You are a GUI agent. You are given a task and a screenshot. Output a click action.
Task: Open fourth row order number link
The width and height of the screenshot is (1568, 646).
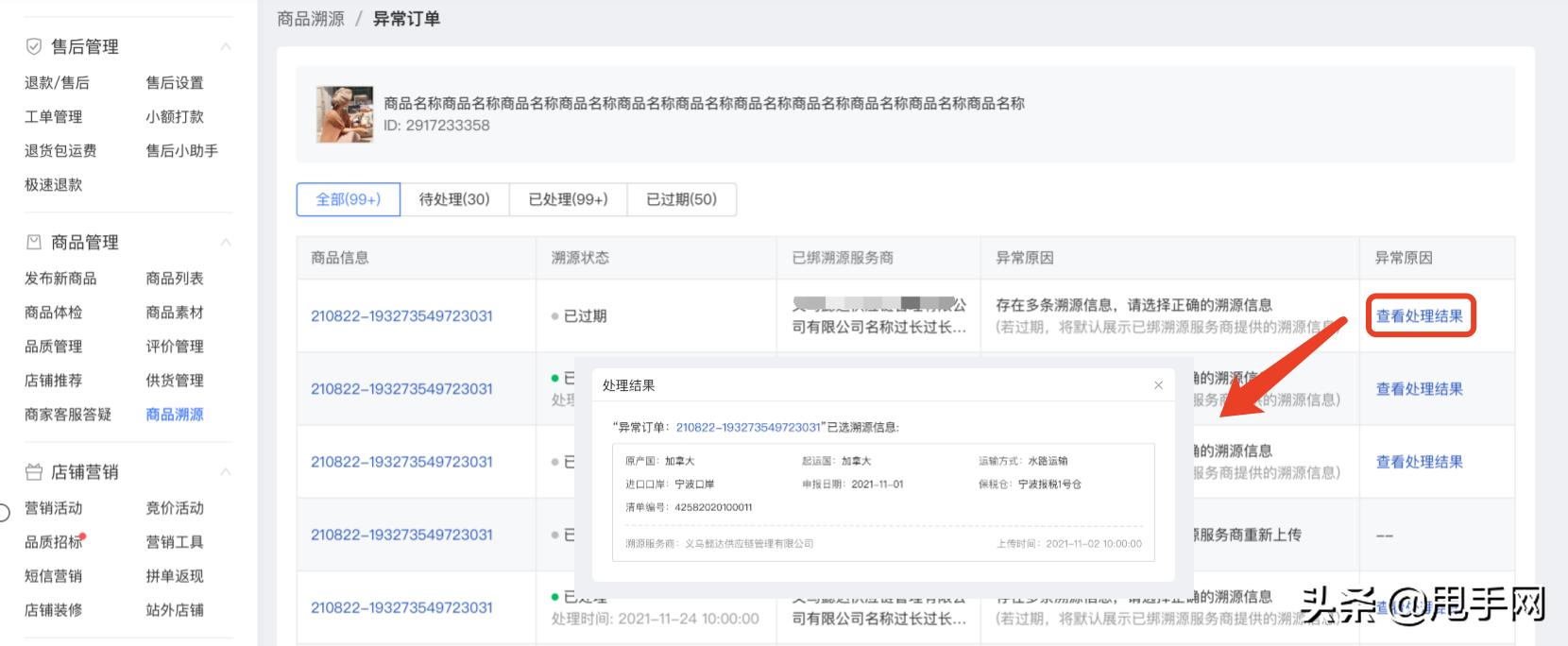(401, 535)
